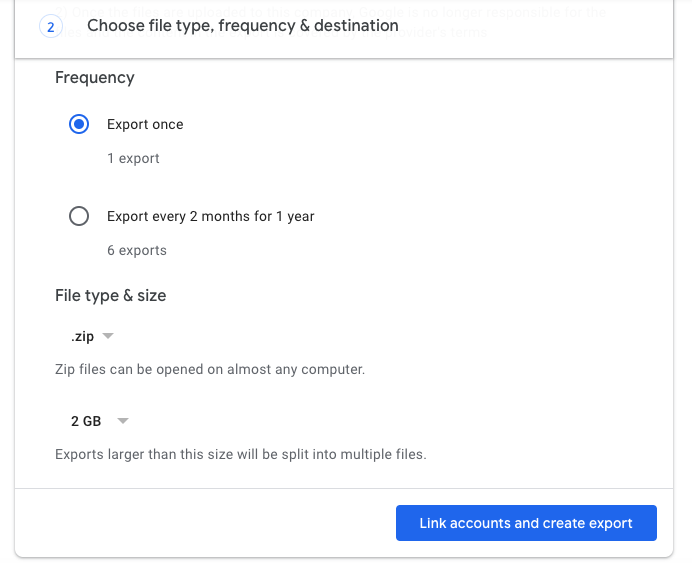
Task: Click the arrow next to 2 GB
Action: (x=123, y=421)
